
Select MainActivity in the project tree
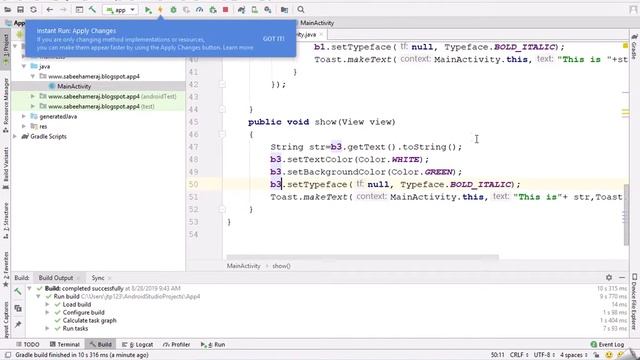pos(74,86)
